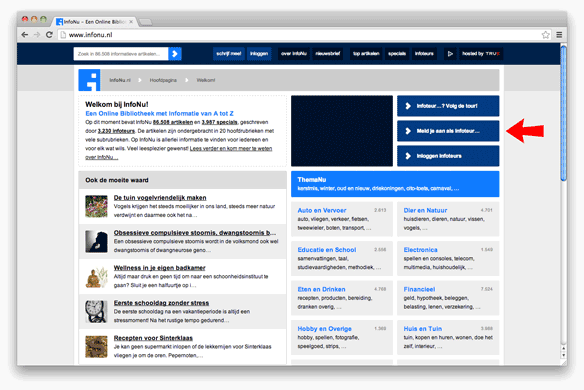Open 'Obsessieve compulsieve stoornis' article

195,232
